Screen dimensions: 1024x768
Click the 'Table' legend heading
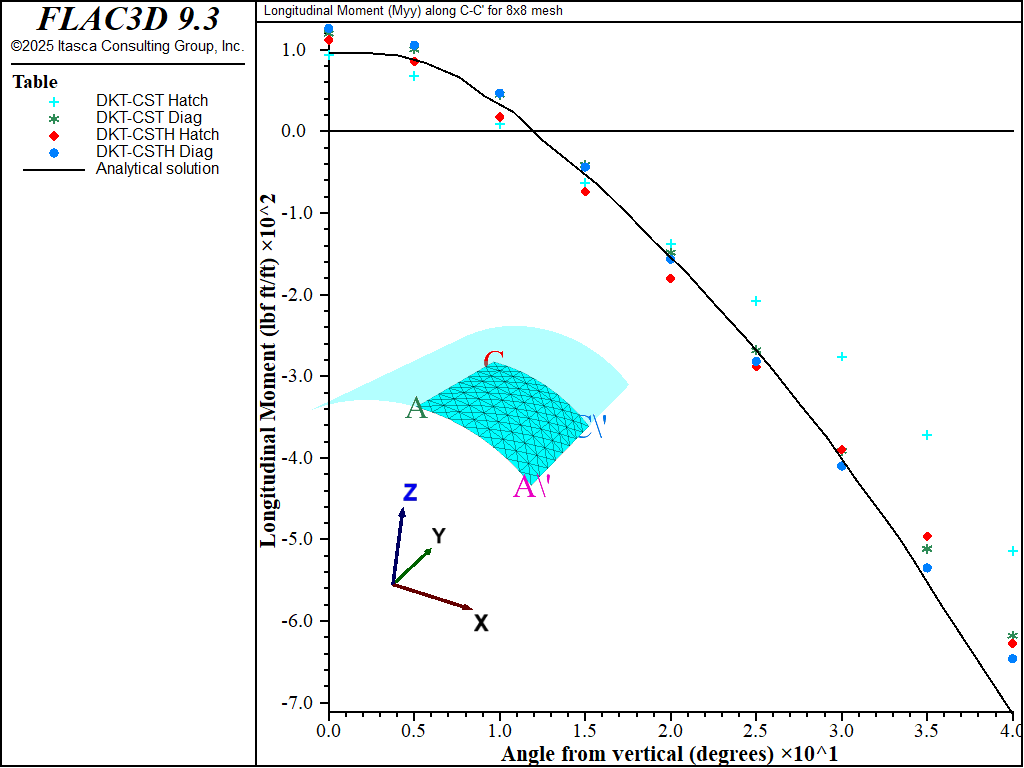35,82
